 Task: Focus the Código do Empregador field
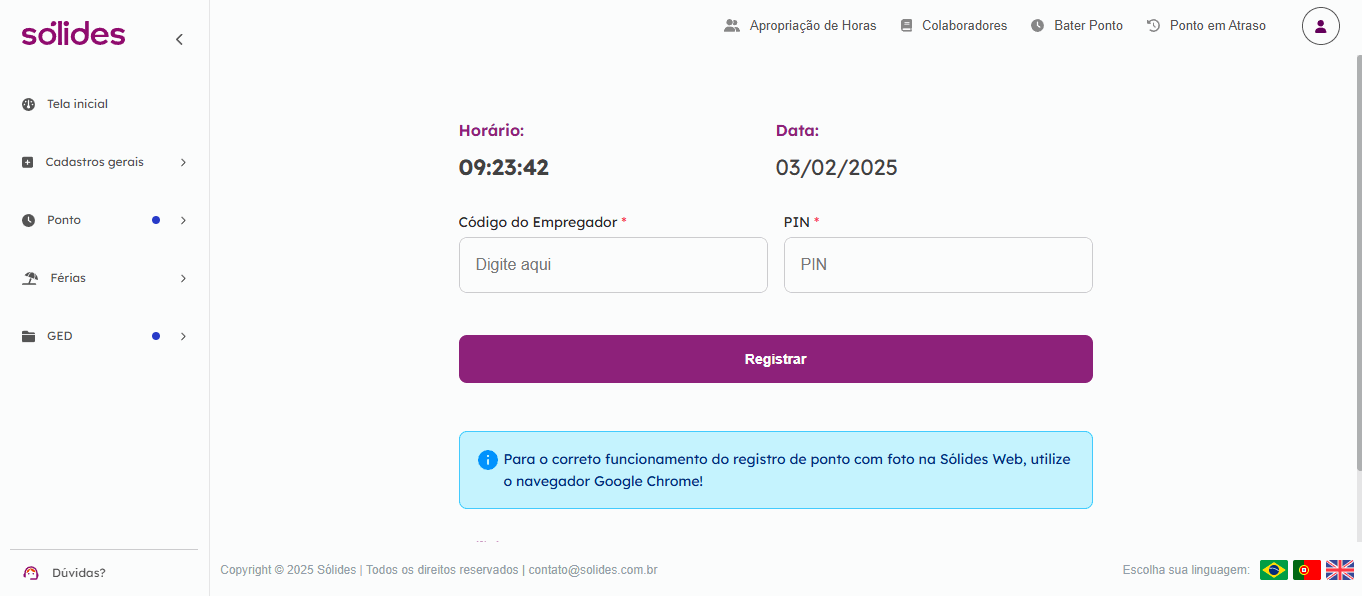[x=613, y=265]
